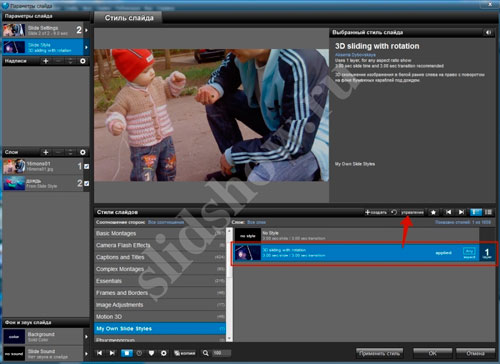Screen dimensions: 500x364
Task: Open the gear options in bottom toolbar
Action: [164, 353]
